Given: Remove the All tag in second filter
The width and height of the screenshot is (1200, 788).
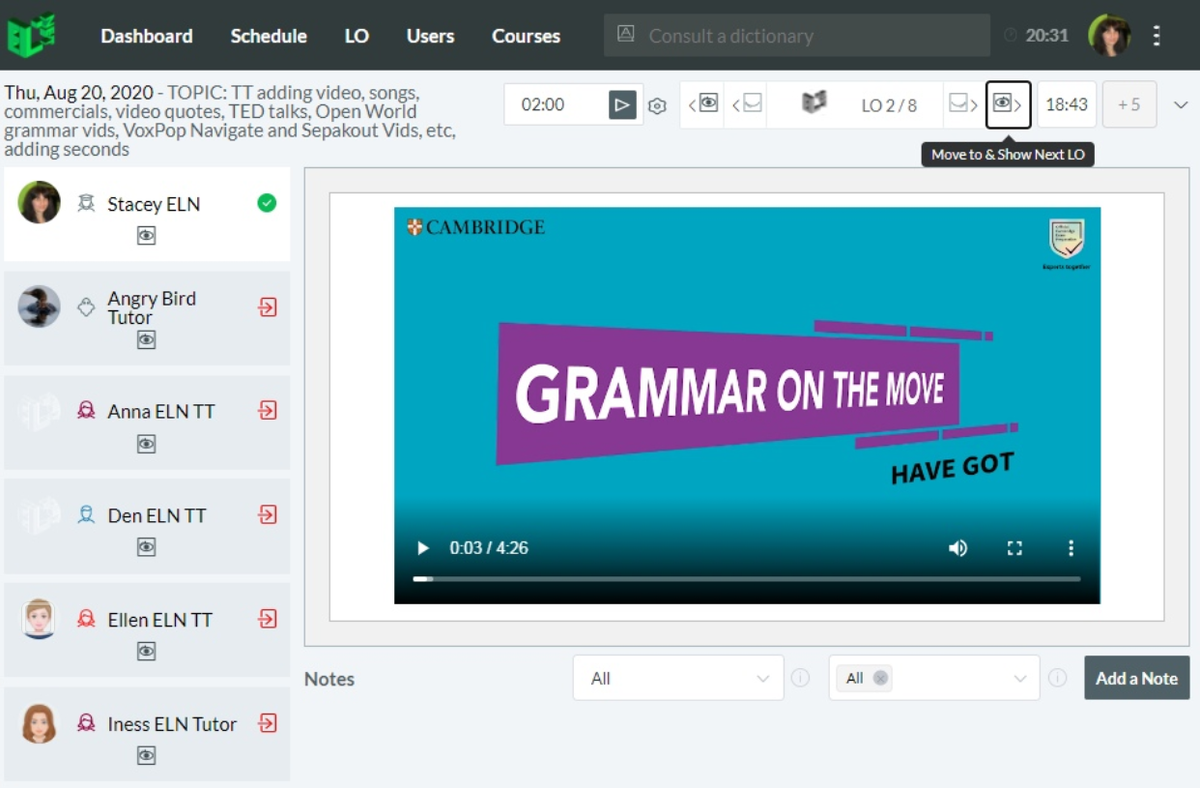Looking at the screenshot, I should [x=880, y=678].
